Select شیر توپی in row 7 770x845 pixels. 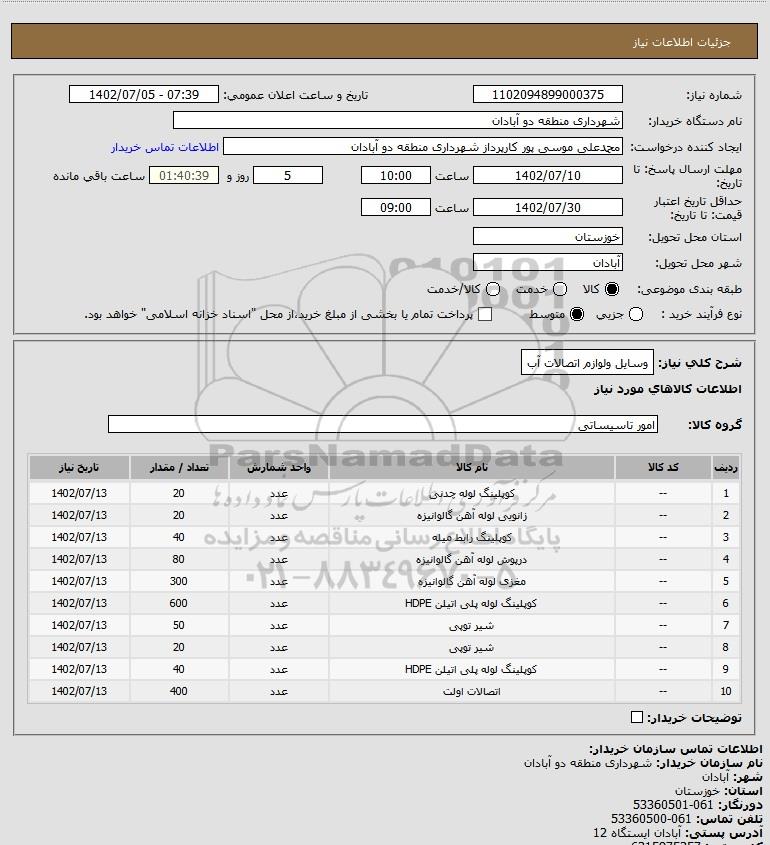pyautogui.click(x=471, y=625)
